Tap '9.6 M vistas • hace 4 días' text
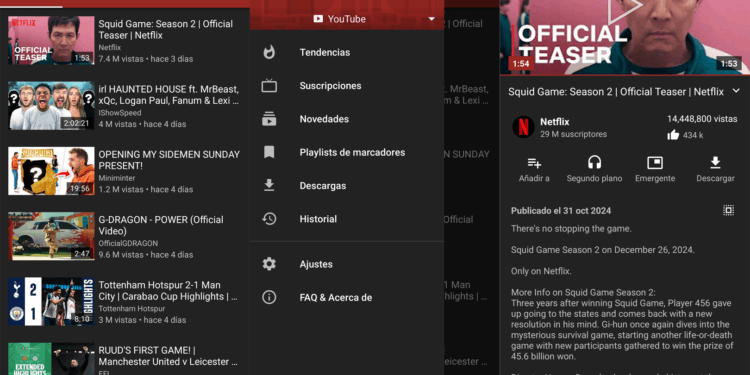750x375 pixels. click(x=146, y=254)
